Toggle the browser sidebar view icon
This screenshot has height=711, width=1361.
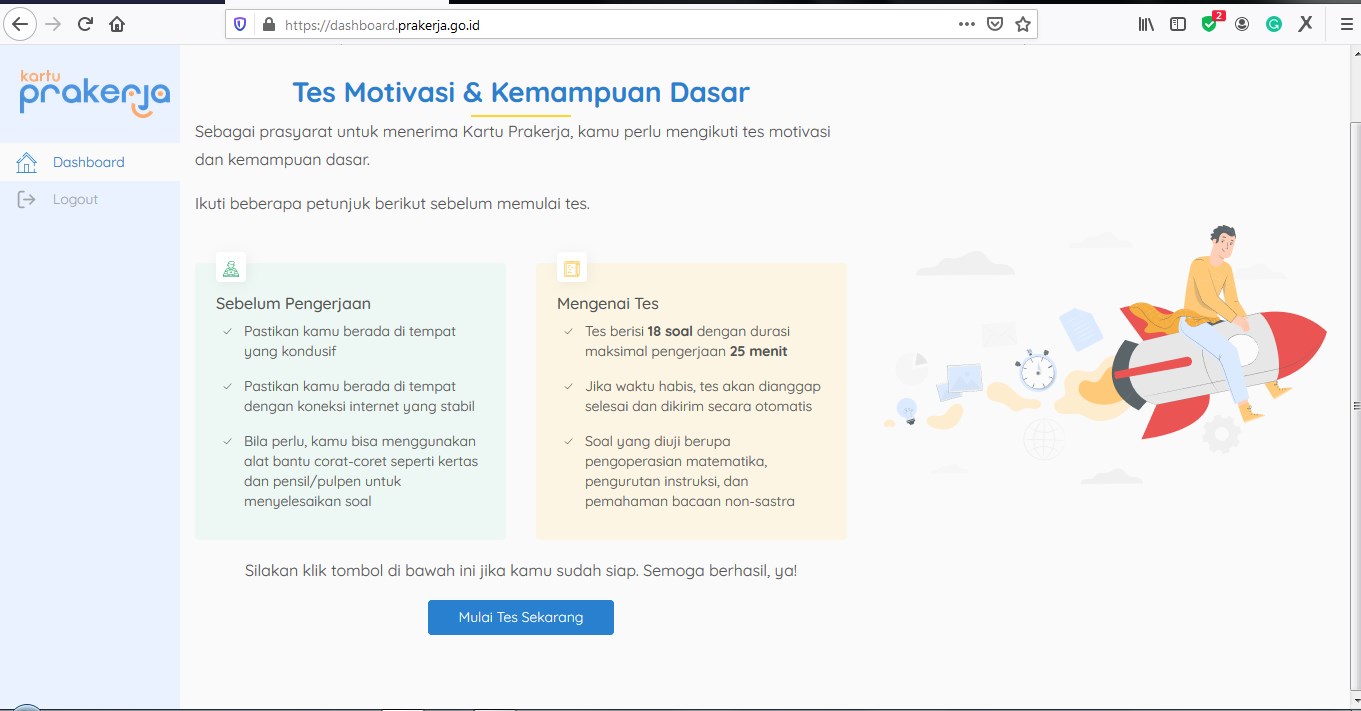tap(1178, 25)
